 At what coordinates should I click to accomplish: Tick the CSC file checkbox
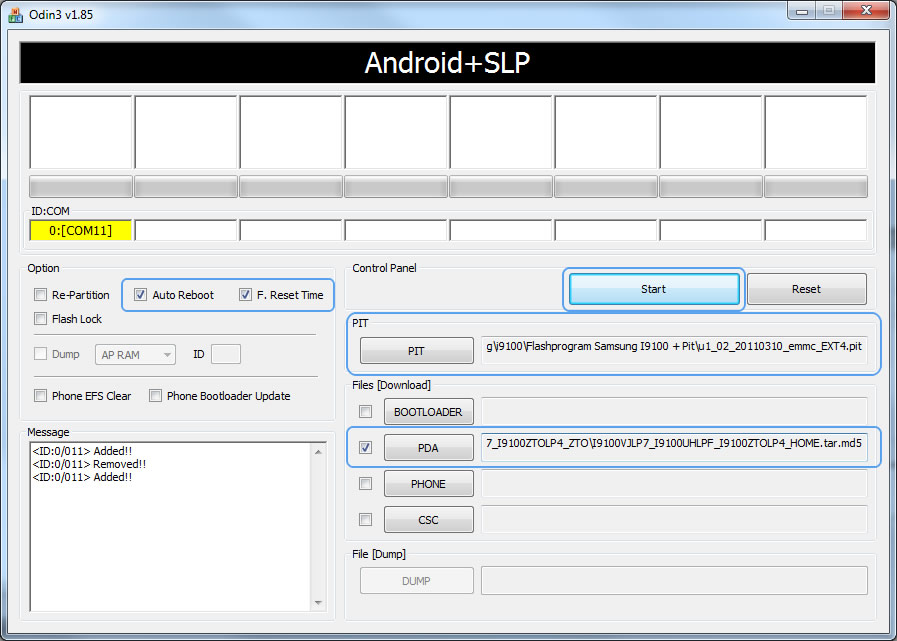[365, 520]
